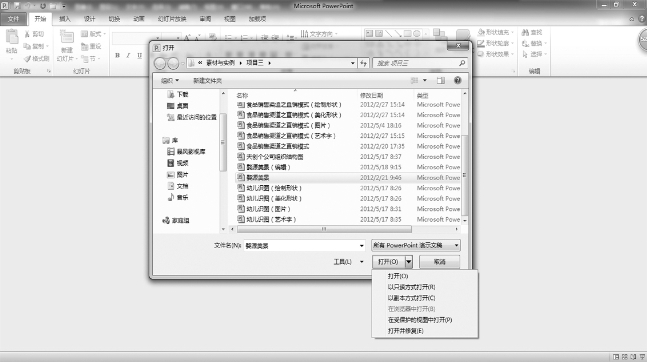Click the magnifier icon in dialog search box

coord(462,63)
